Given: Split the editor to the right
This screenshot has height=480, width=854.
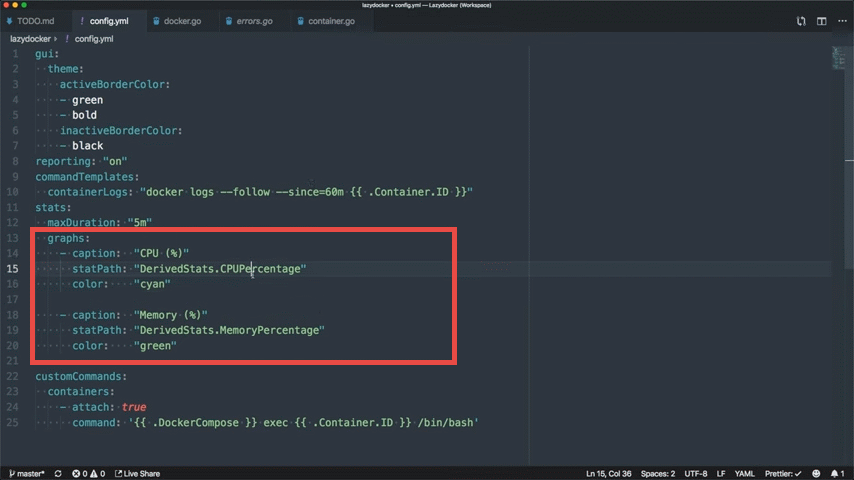Looking at the screenshot, I should coord(822,21).
